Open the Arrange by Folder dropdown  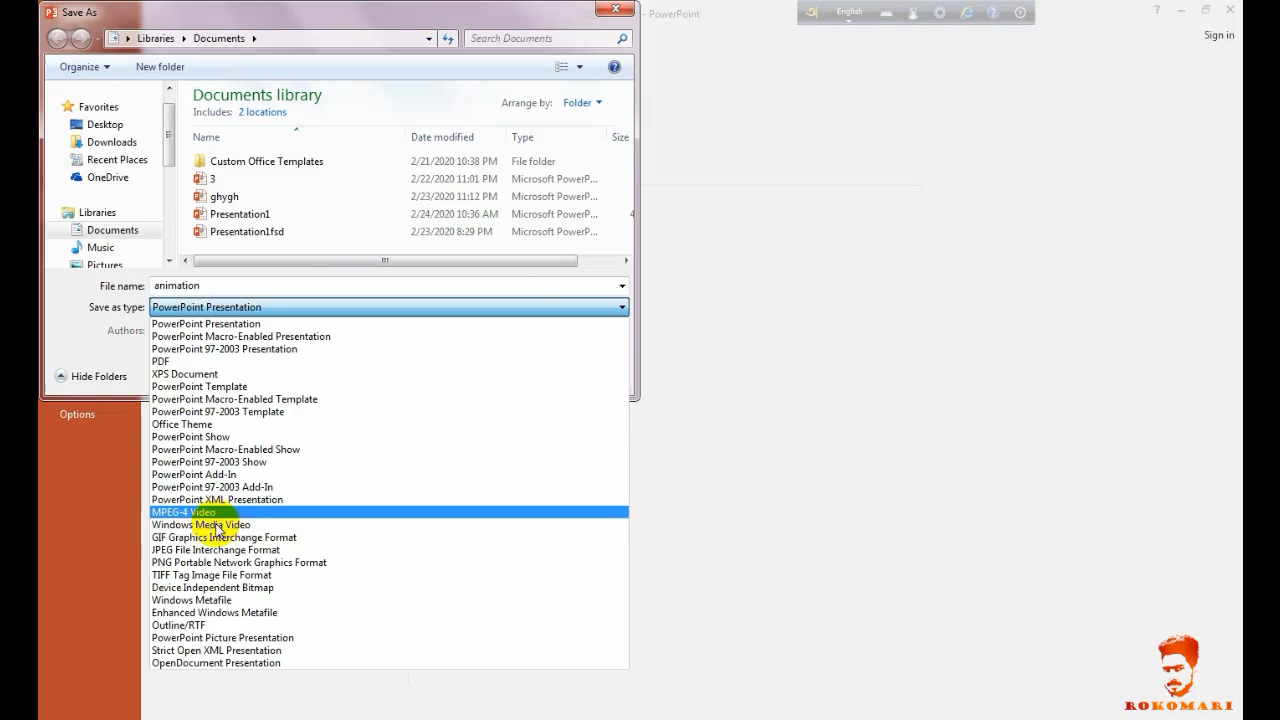pyautogui.click(x=582, y=102)
